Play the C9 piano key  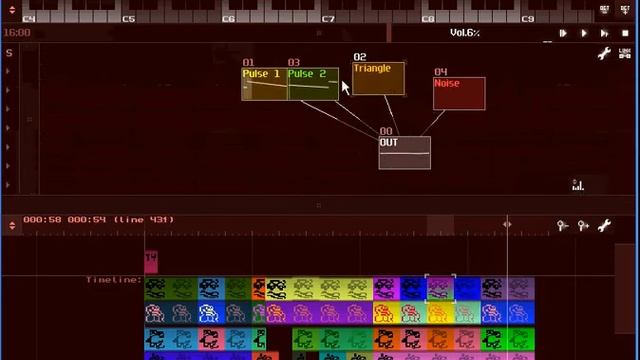pos(527,16)
